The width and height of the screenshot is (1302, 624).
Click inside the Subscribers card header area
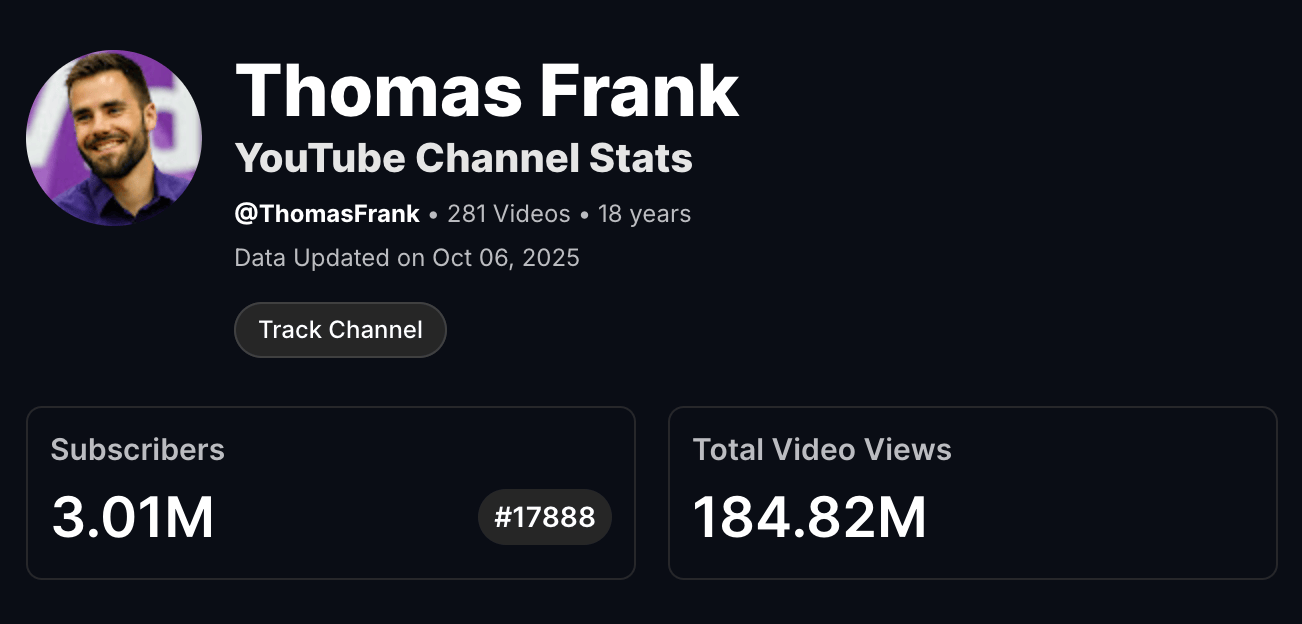pyautogui.click(x=137, y=450)
